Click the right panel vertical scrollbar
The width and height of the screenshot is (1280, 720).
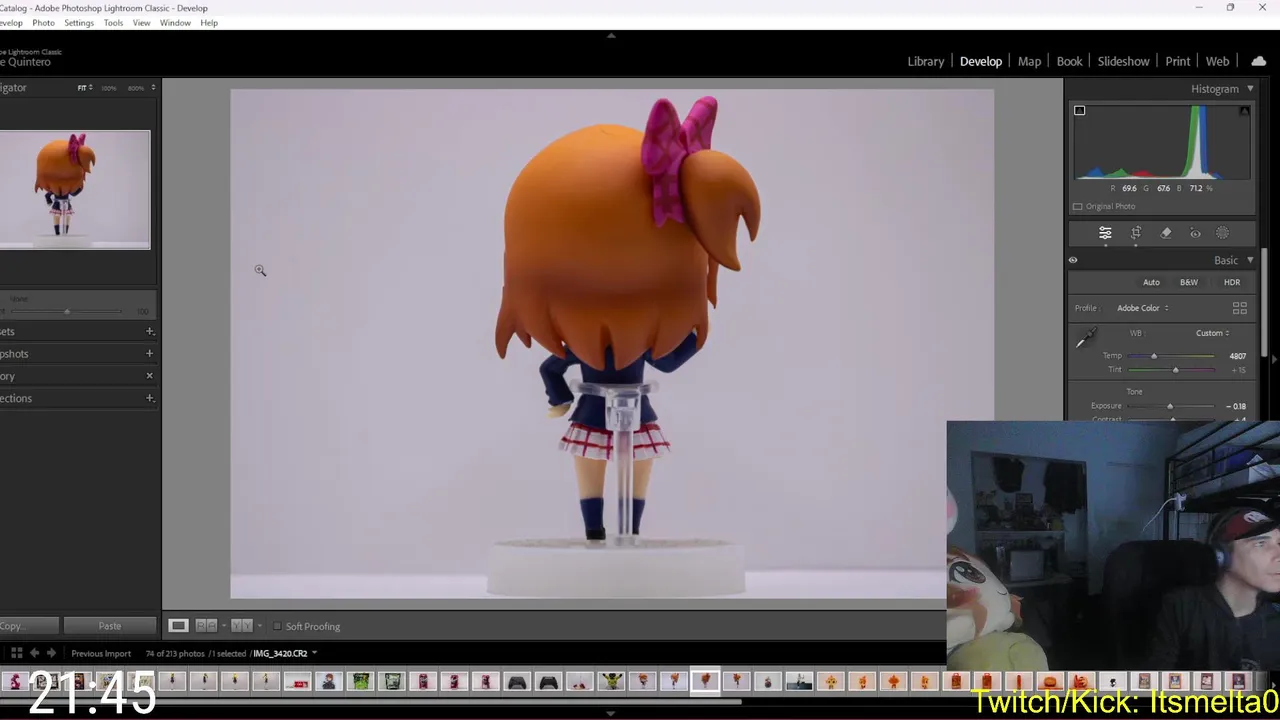pos(1266,301)
